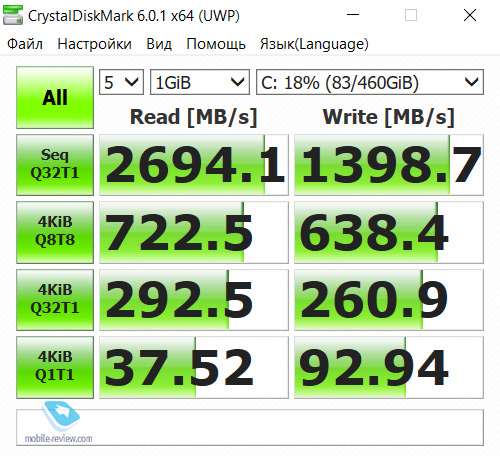
Task: Start the 4KiB Q1T1 test
Action: 55,367
